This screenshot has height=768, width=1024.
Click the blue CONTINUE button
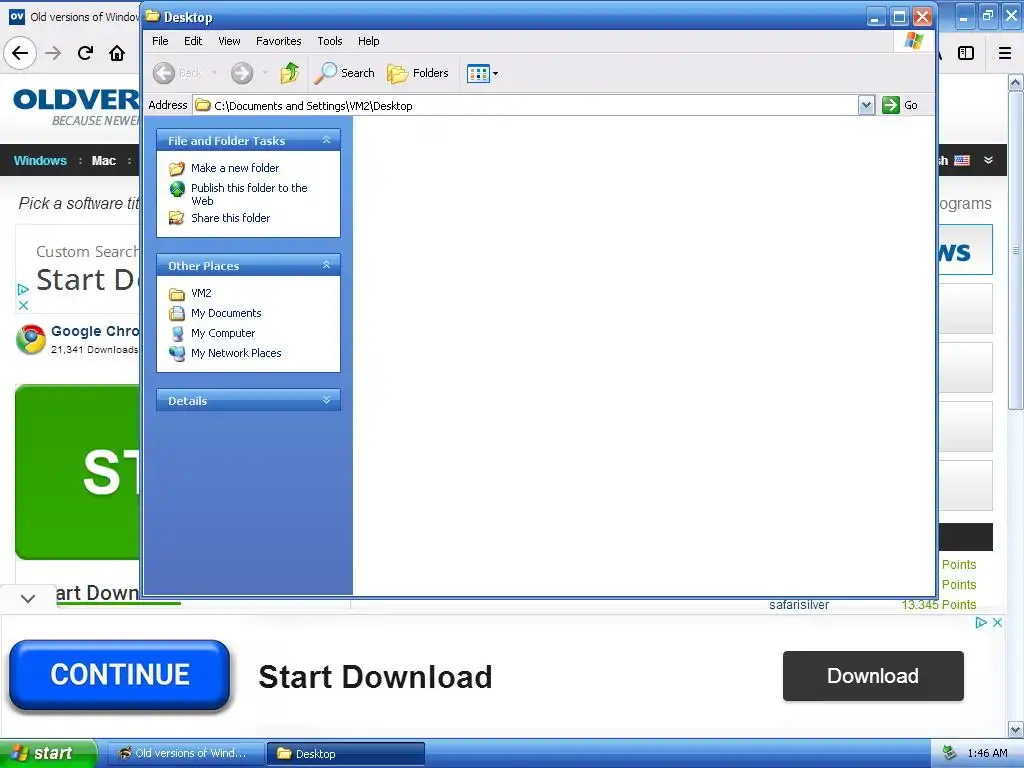click(x=120, y=675)
